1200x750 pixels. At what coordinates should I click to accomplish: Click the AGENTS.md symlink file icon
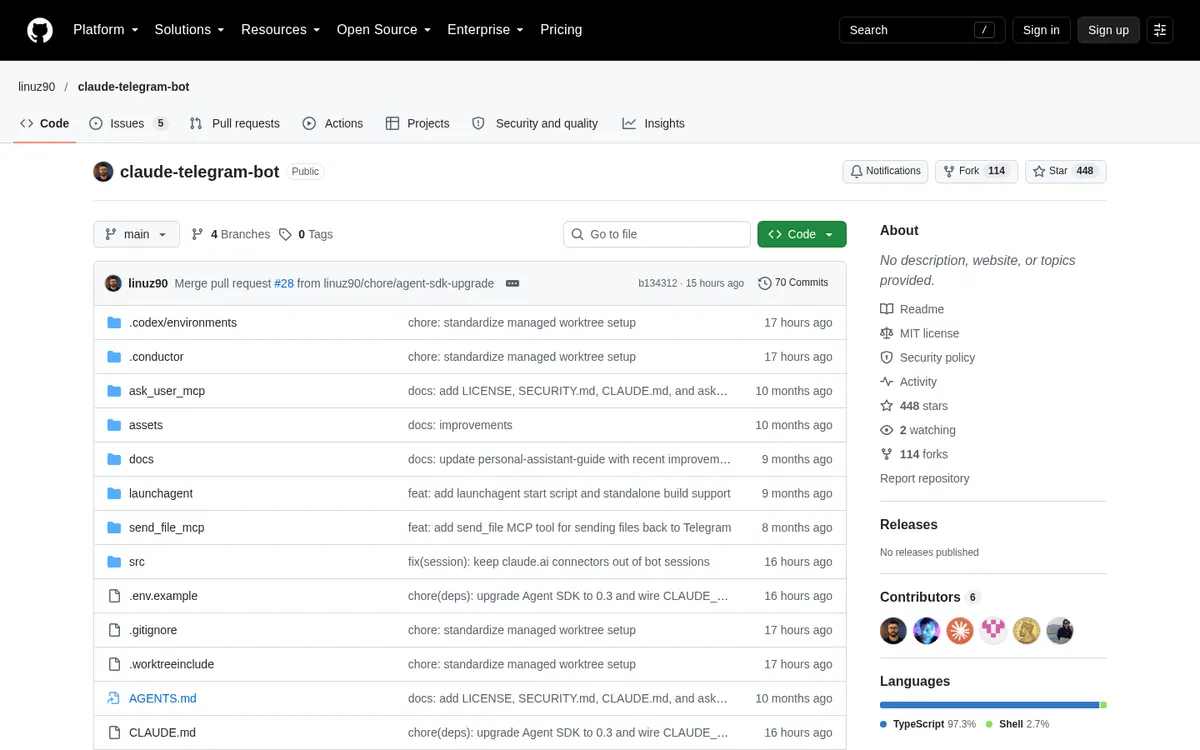(x=114, y=698)
